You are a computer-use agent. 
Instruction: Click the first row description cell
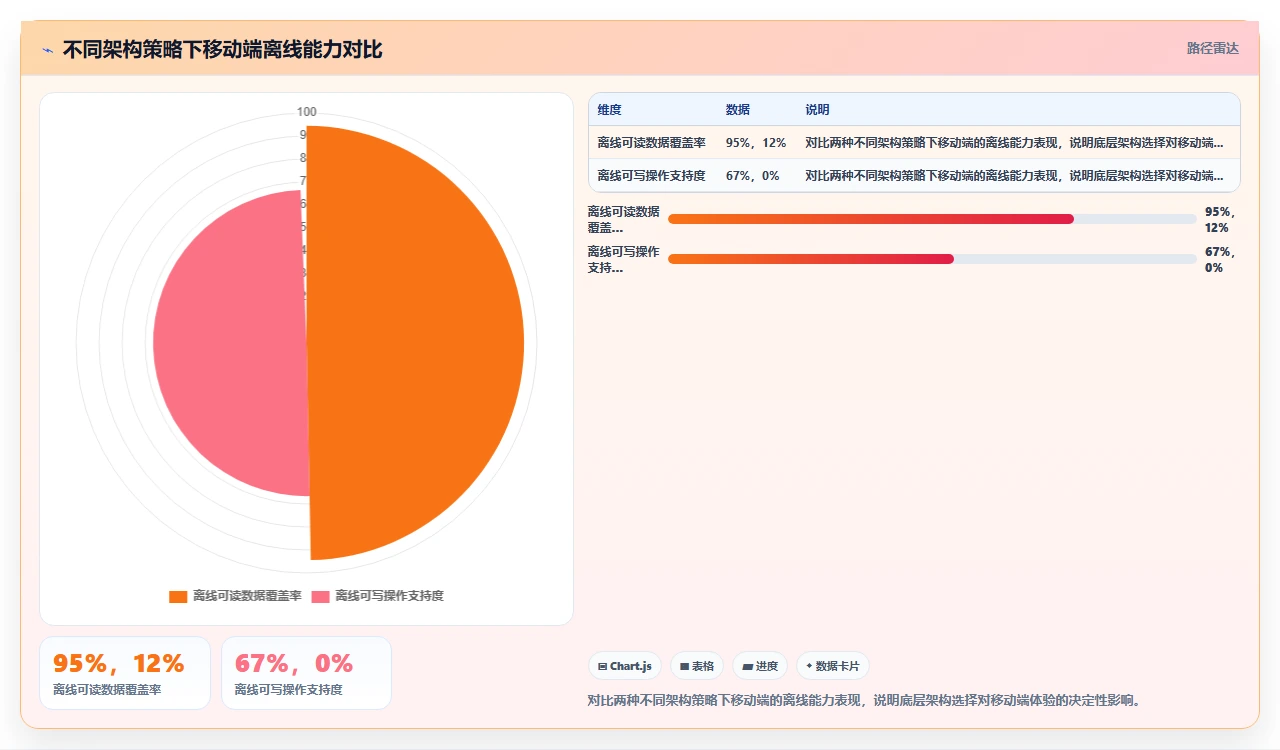coord(1018,143)
